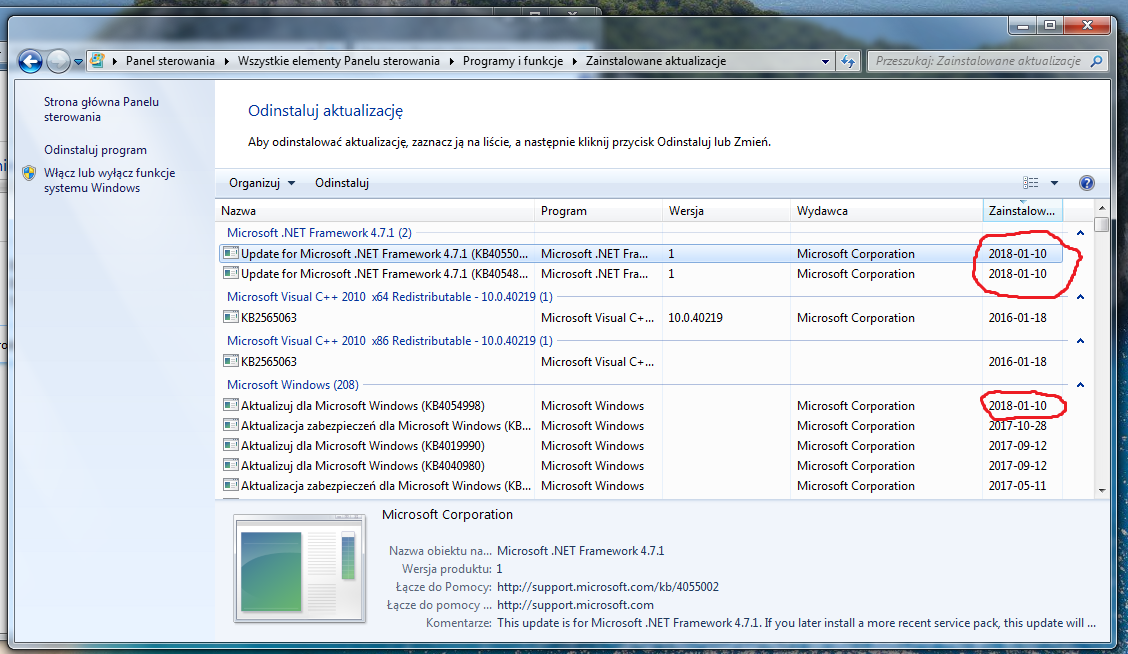Viewport: 1128px width, 654px height.
Task: Collapse the Microsoft Windows (208) group
Action: (x=1080, y=385)
